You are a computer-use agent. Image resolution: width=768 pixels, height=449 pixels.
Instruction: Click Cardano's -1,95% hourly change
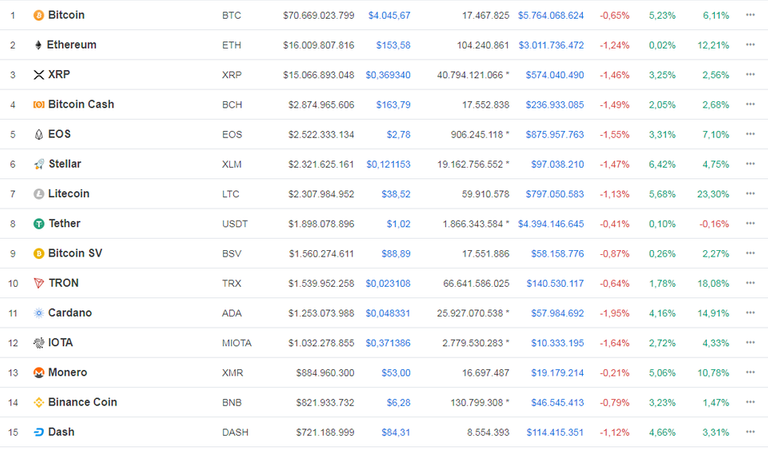[615, 313]
